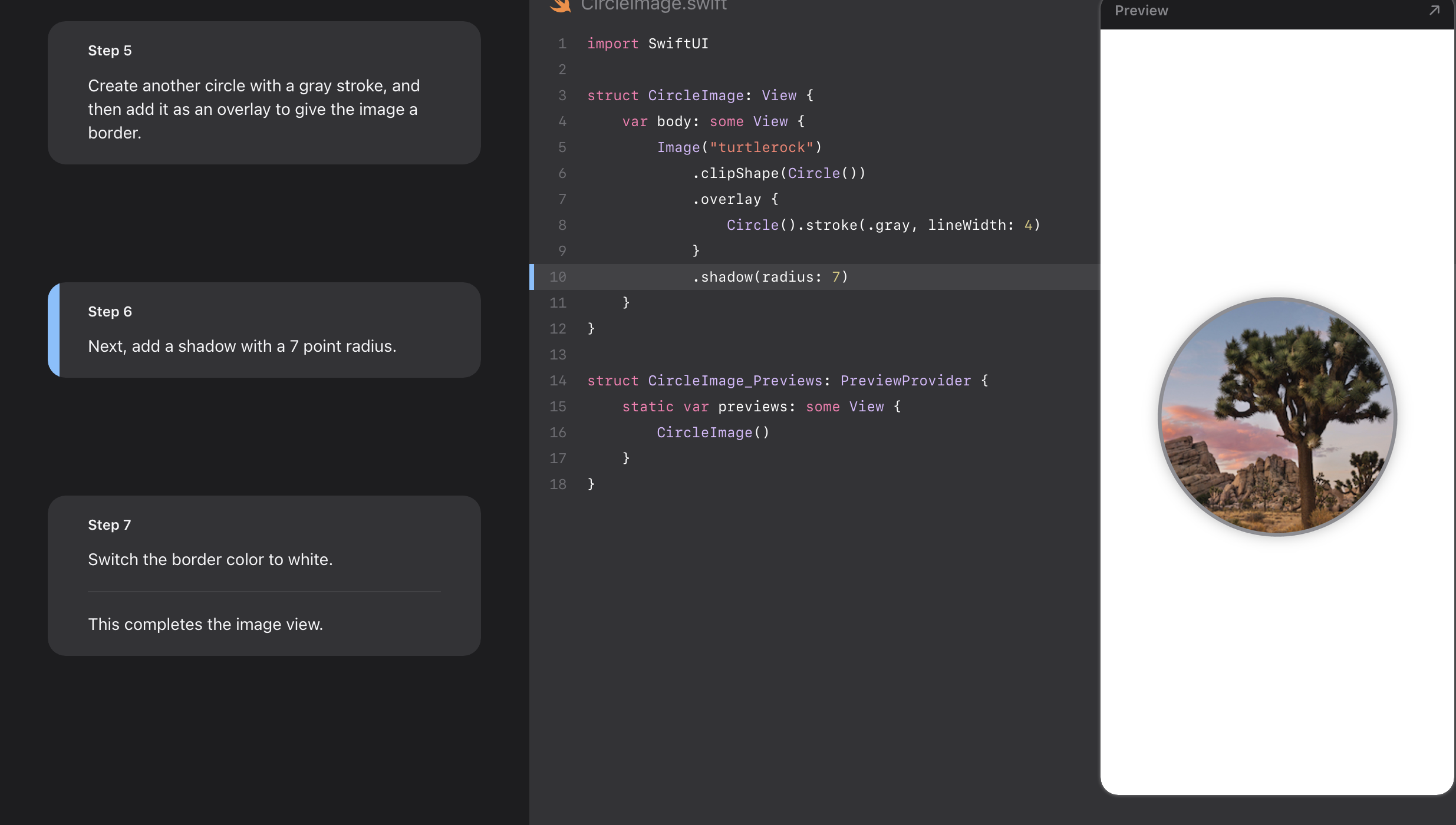Image resolution: width=1456 pixels, height=825 pixels.
Task: Click the .gray color argument in stroke
Action: pos(888,225)
